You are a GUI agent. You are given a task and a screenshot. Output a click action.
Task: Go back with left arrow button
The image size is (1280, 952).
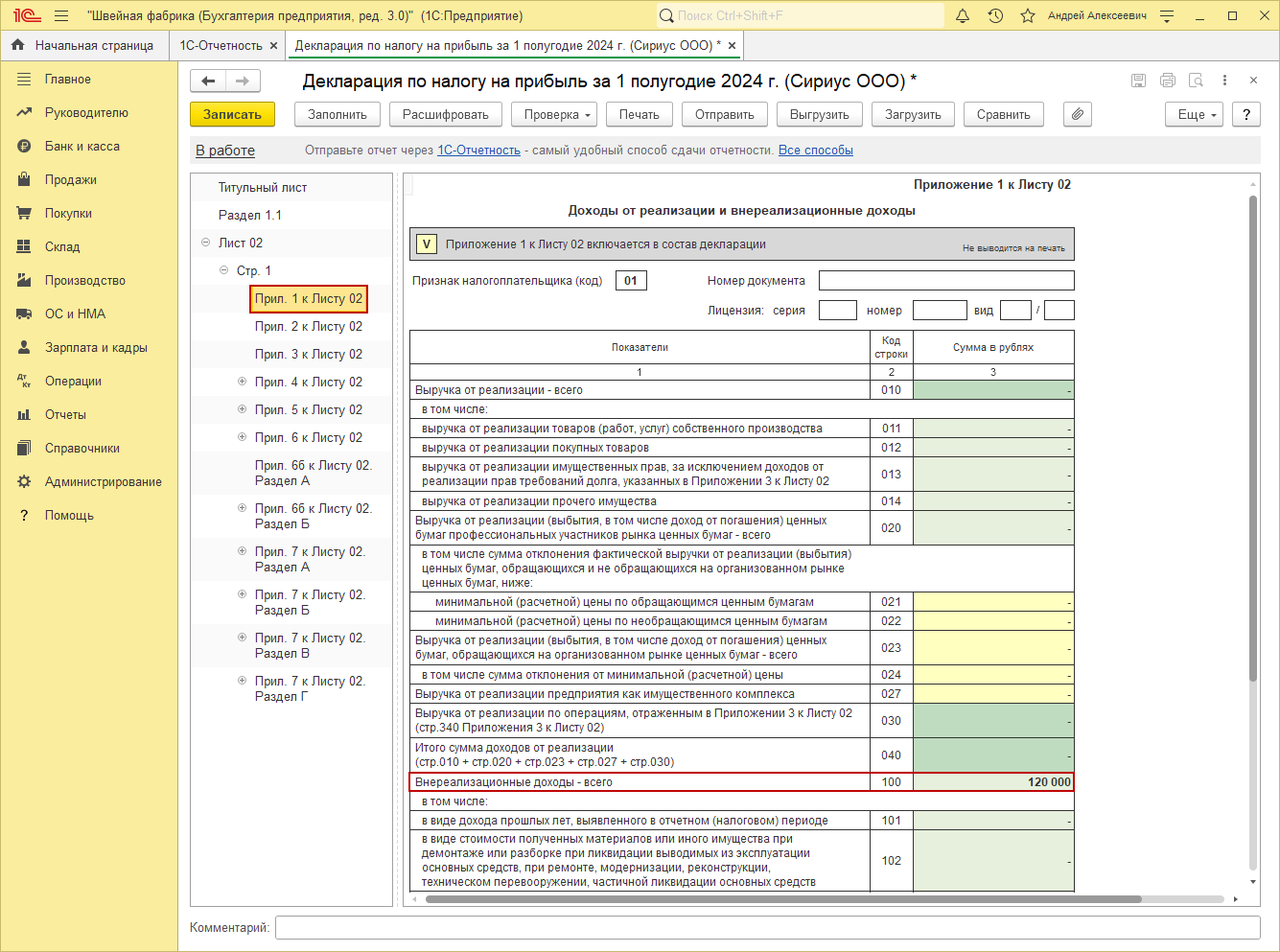click(208, 81)
